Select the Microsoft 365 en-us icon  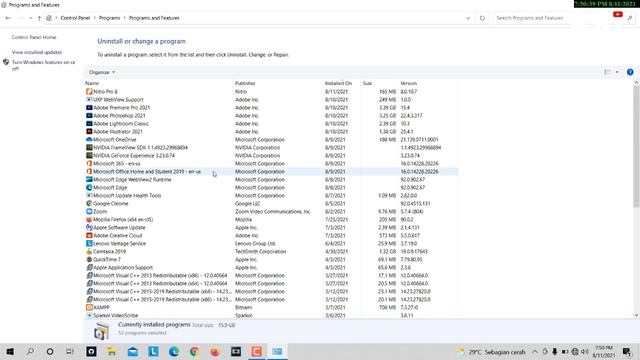pyautogui.click(x=89, y=163)
